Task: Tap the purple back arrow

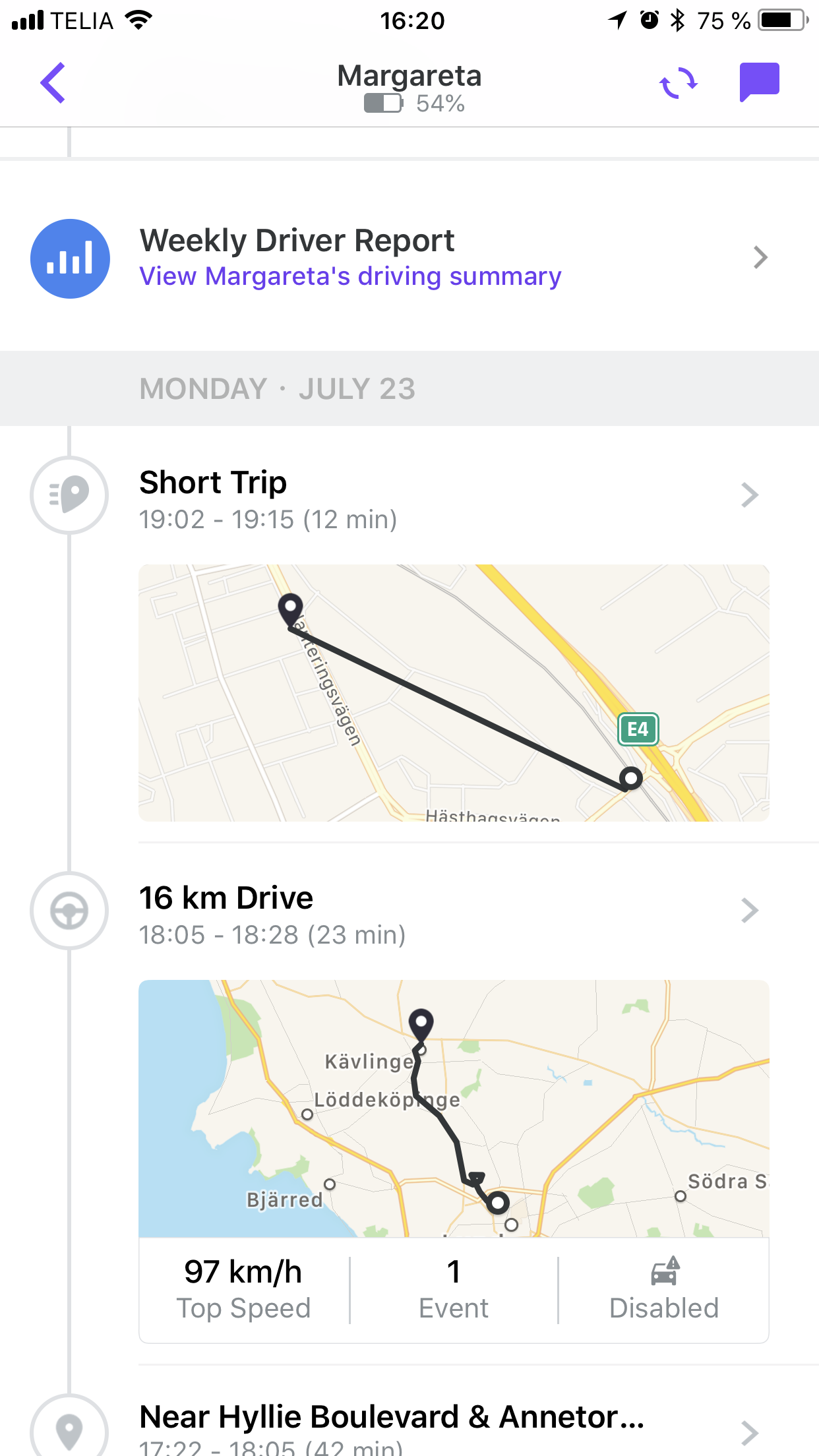Action: coord(53,83)
